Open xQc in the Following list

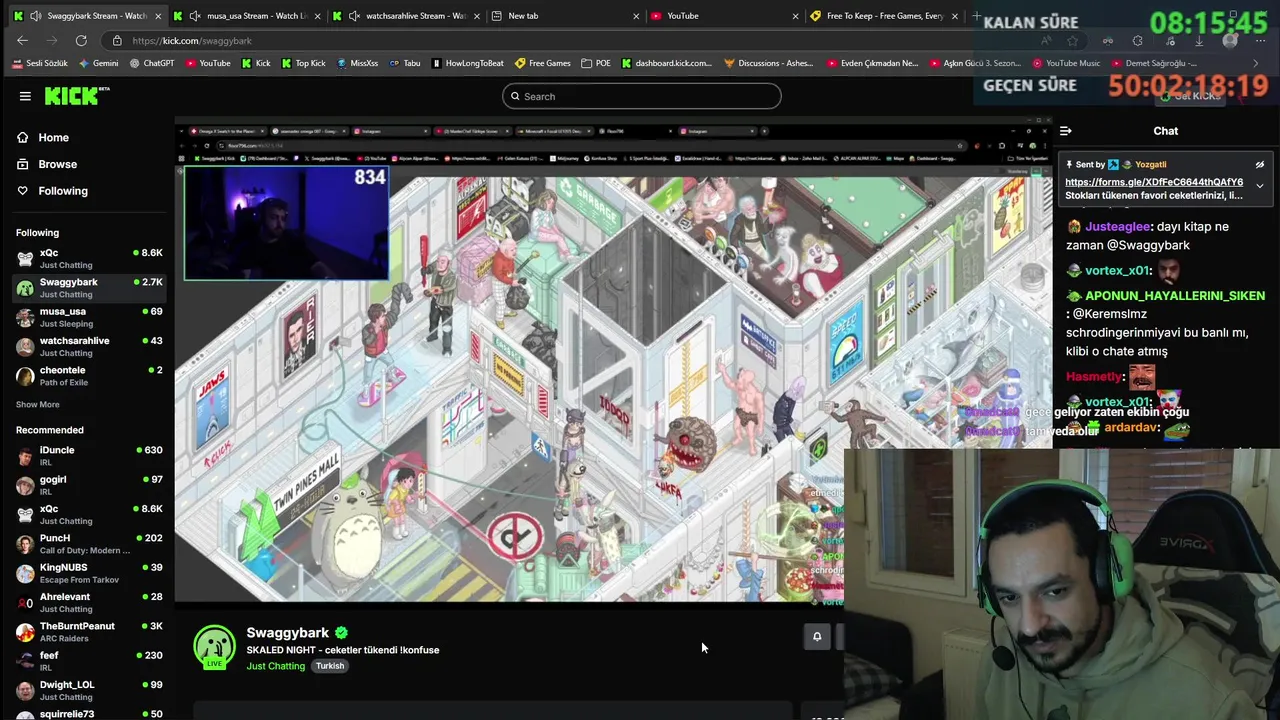pyautogui.click(x=88, y=258)
